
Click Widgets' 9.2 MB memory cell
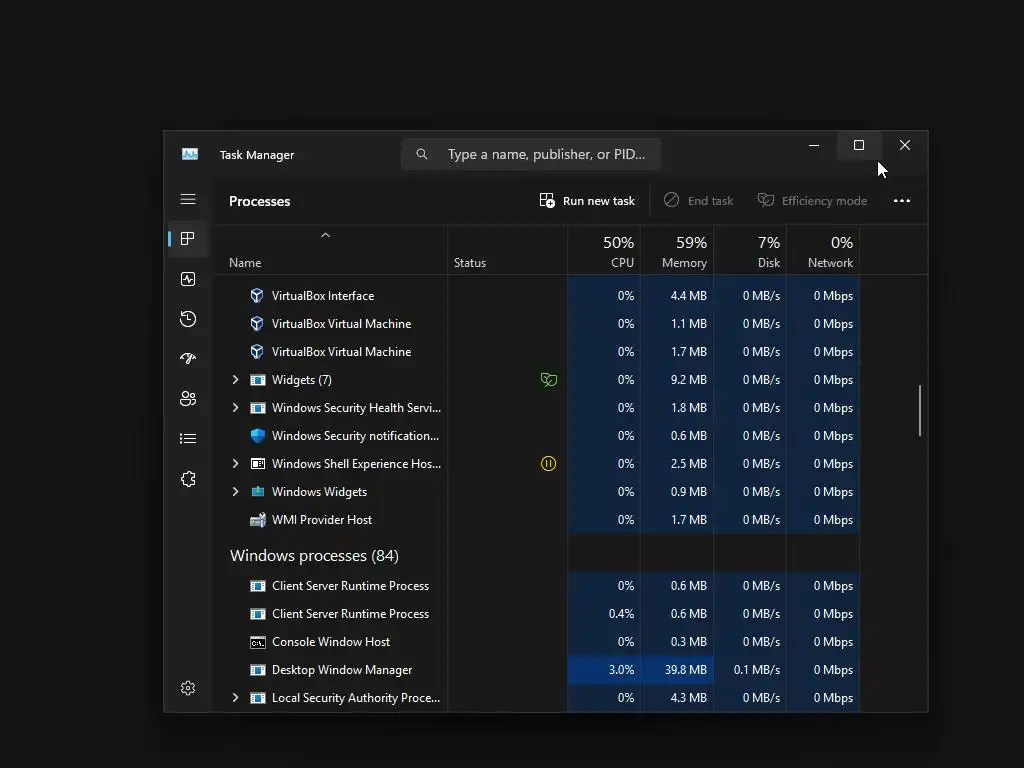[677, 379]
